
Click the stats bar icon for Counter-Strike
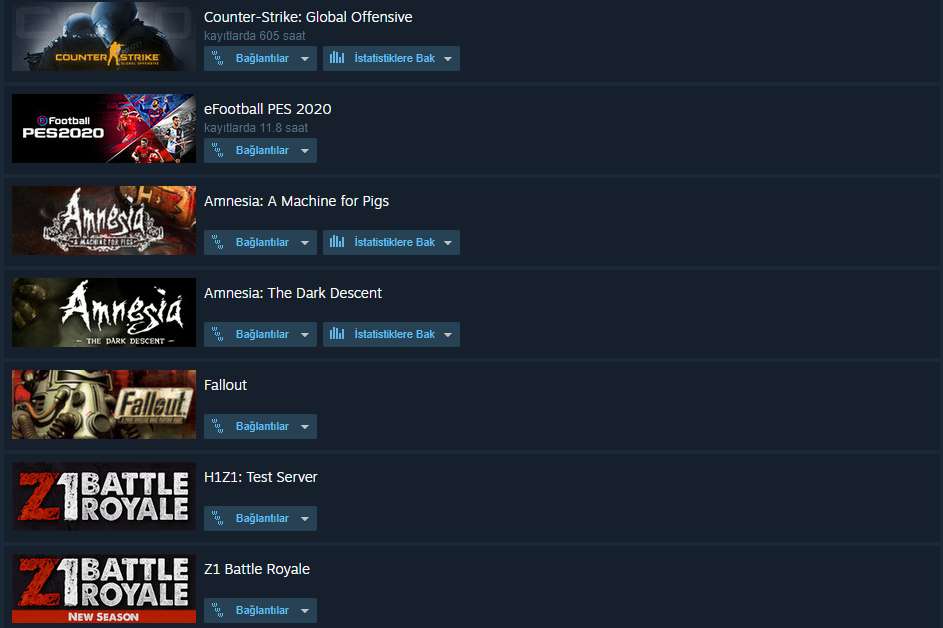pyautogui.click(x=337, y=58)
